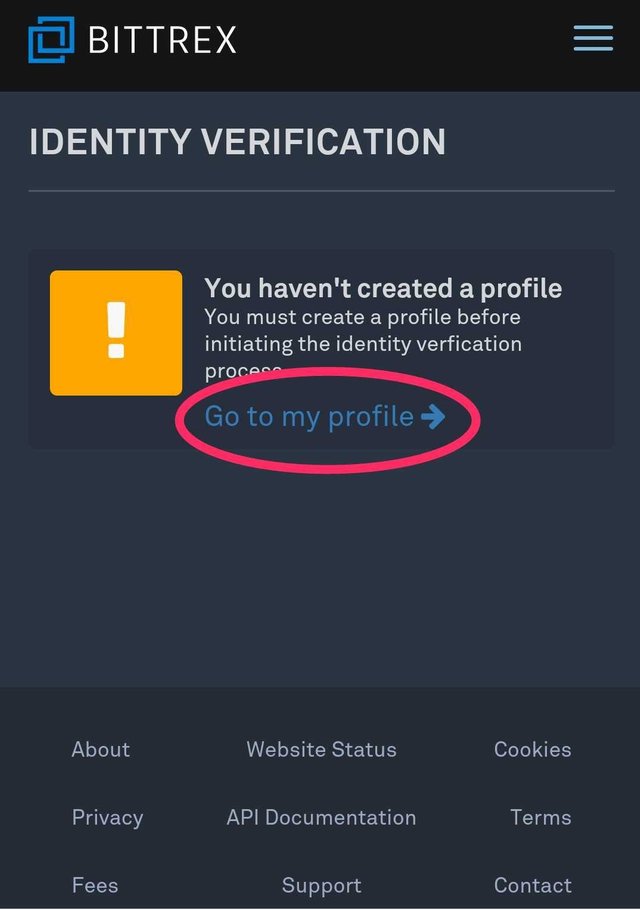Navigate to the Support page
This screenshot has height=910, width=640.
[x=321, y=885]
